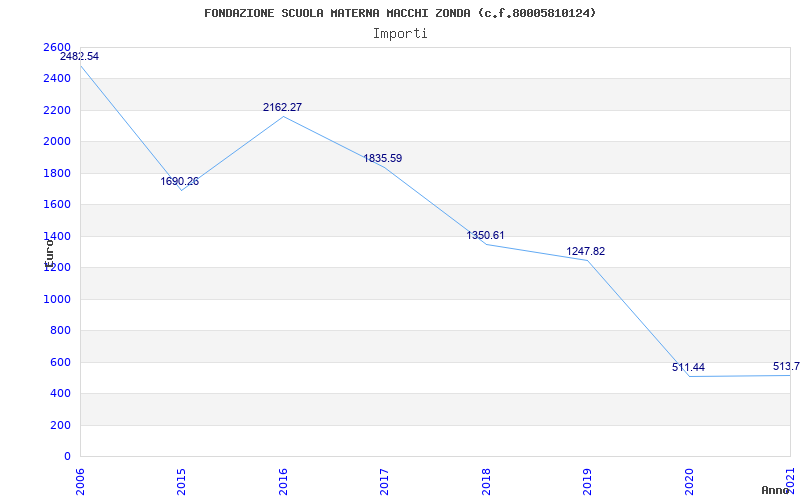Select the 1690.26 data label

tap(180, 181)
